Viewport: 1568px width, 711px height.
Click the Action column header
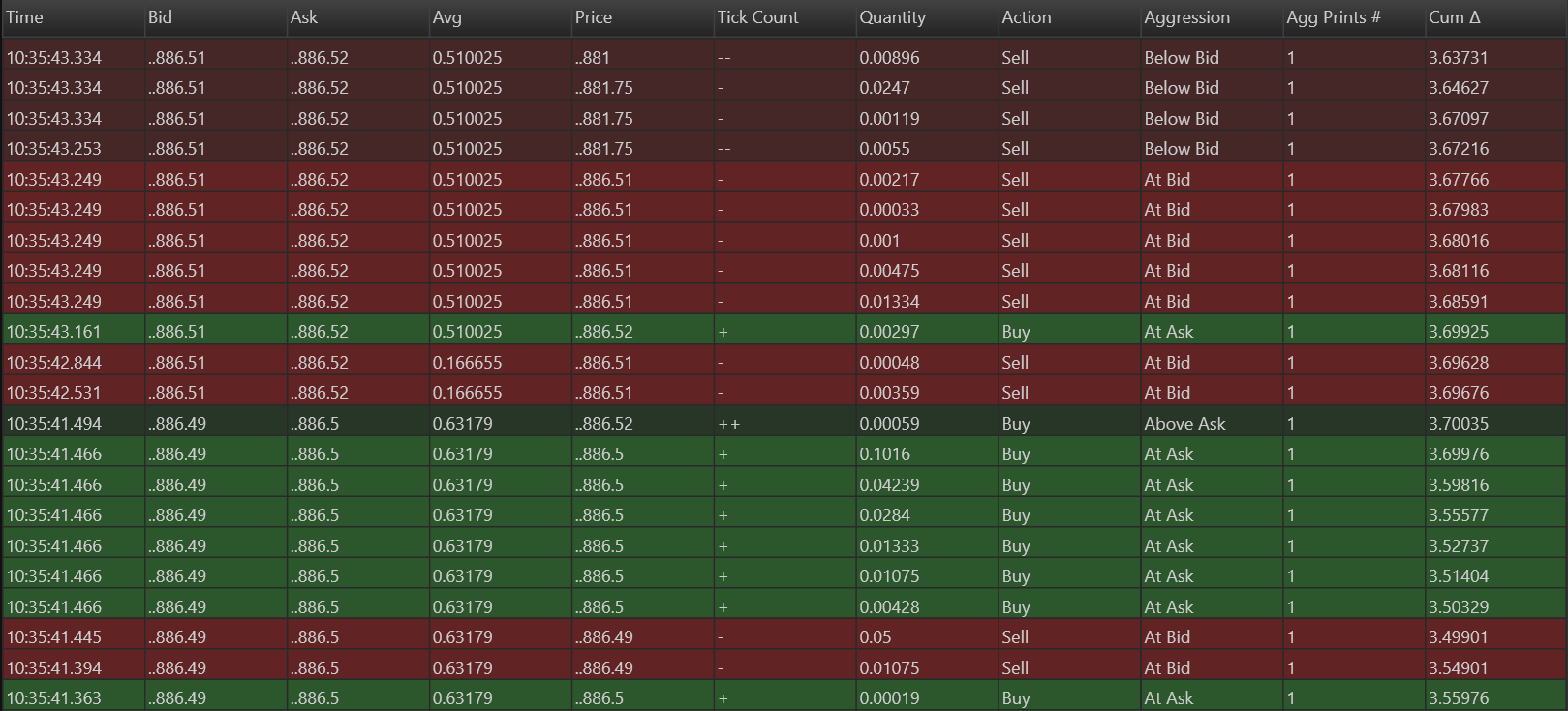pyautogui.click(x=1027, y=17)
